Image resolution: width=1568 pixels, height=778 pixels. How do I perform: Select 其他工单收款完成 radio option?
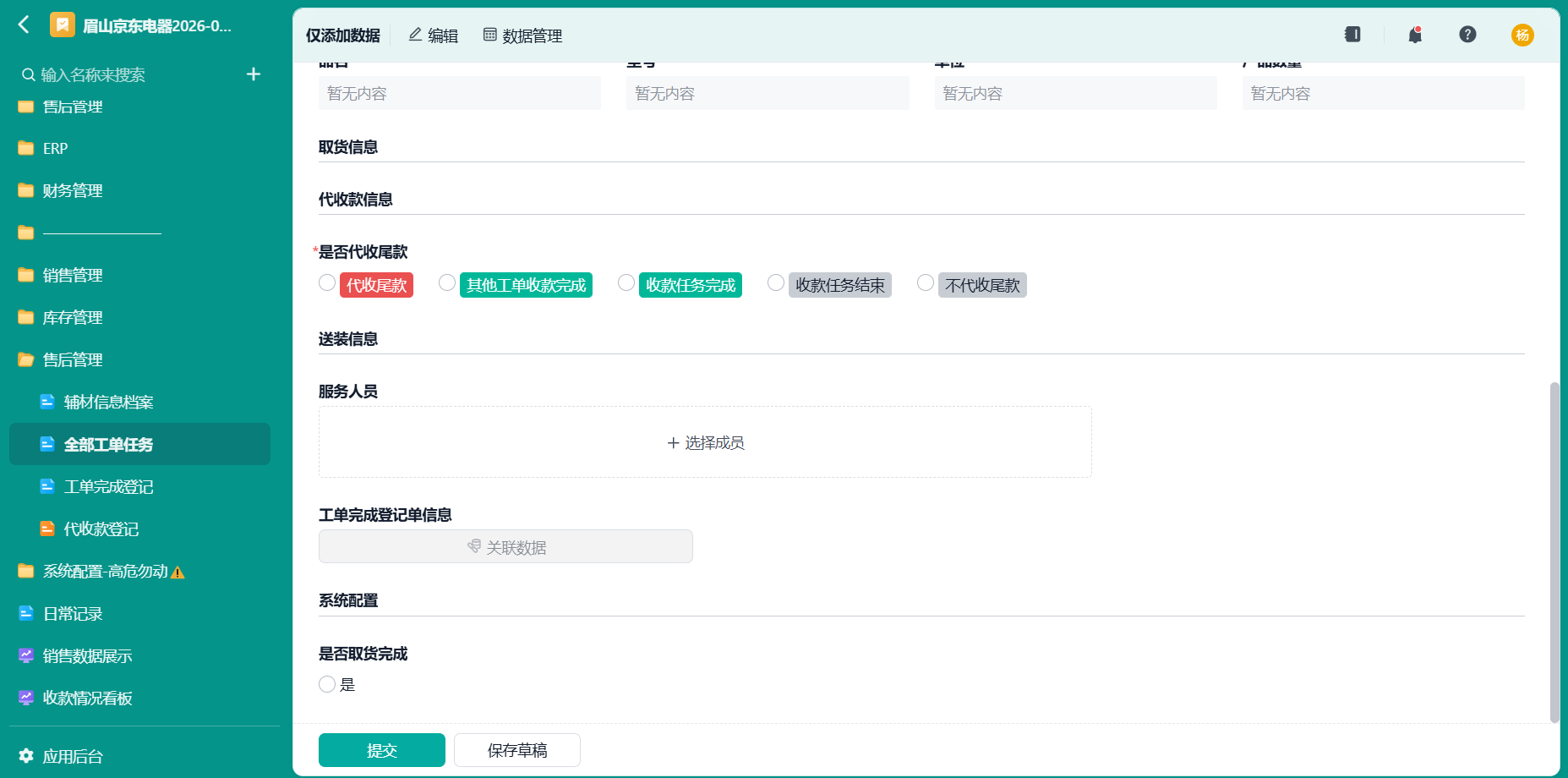click(x=447, y=283)
